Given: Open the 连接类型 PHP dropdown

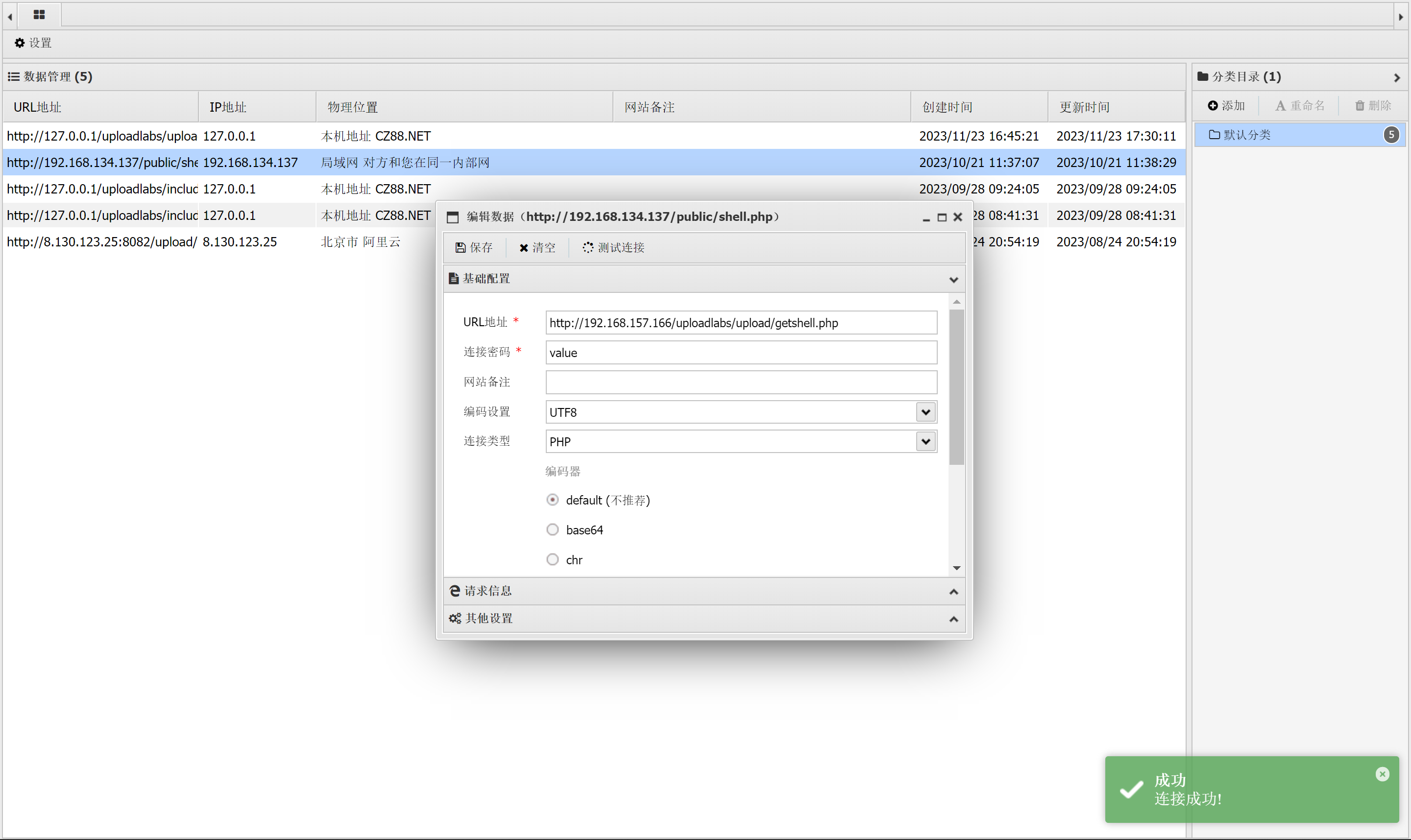Looking at the screenshot, I should (x=925, y=441).
